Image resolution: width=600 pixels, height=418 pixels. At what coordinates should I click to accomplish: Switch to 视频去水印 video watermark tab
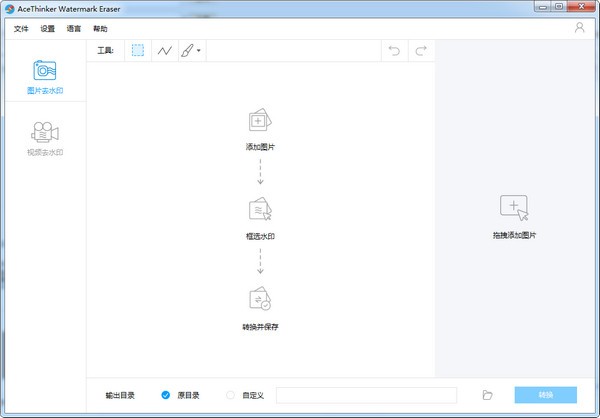(x=44, y=136)
